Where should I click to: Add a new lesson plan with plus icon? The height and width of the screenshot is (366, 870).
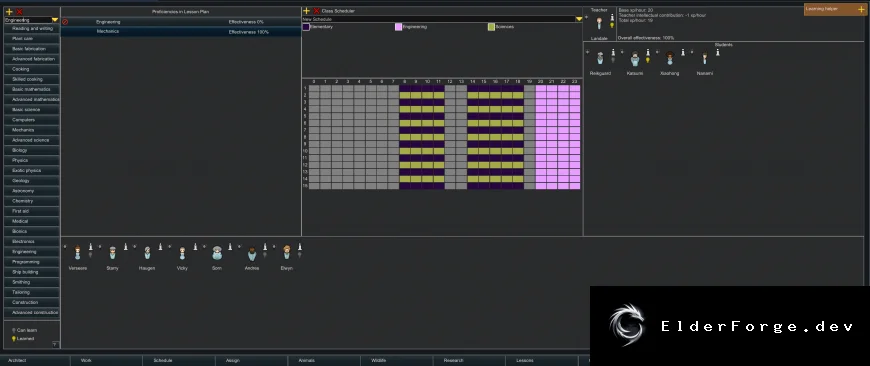[9, 12]
